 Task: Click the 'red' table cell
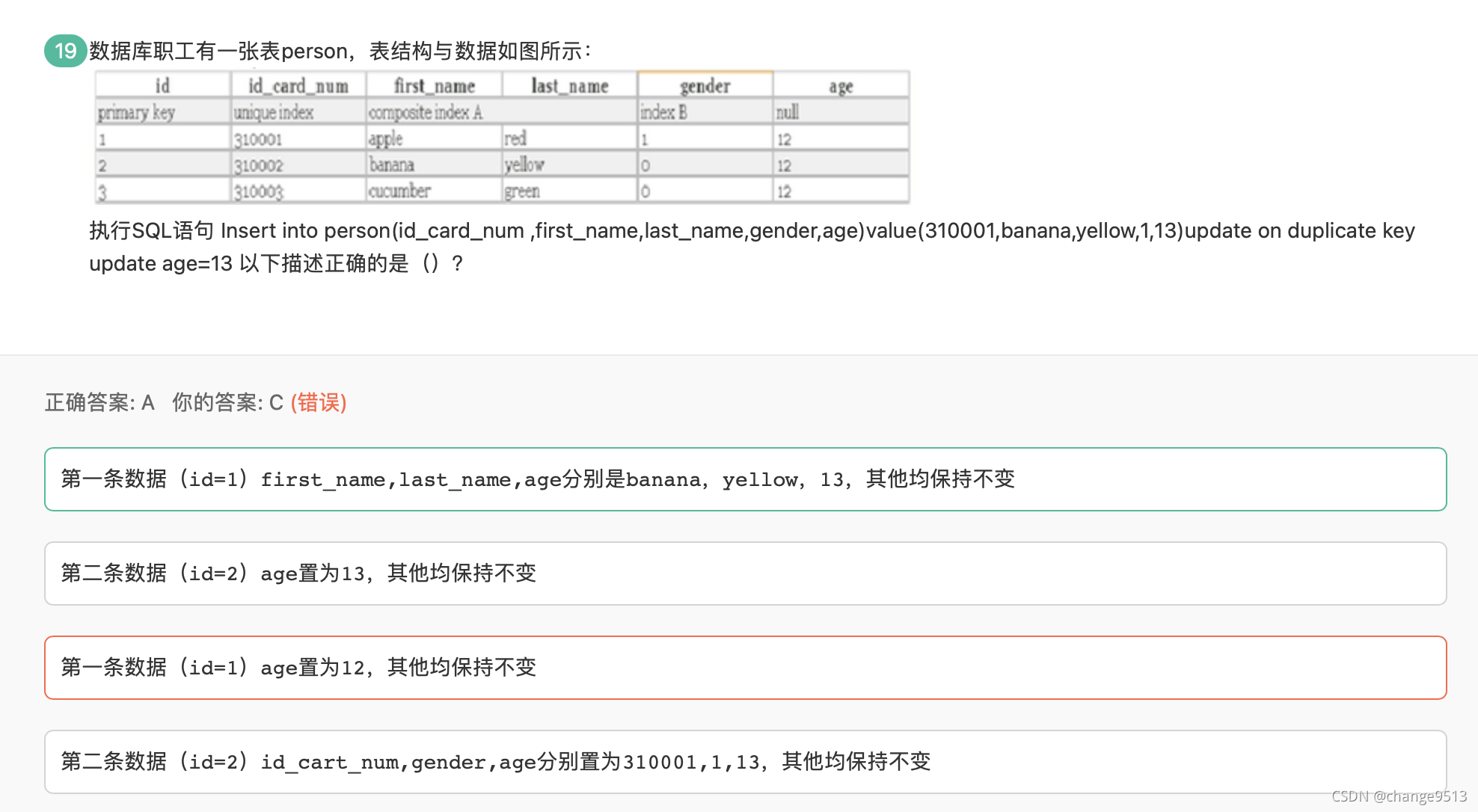point(570,138)
